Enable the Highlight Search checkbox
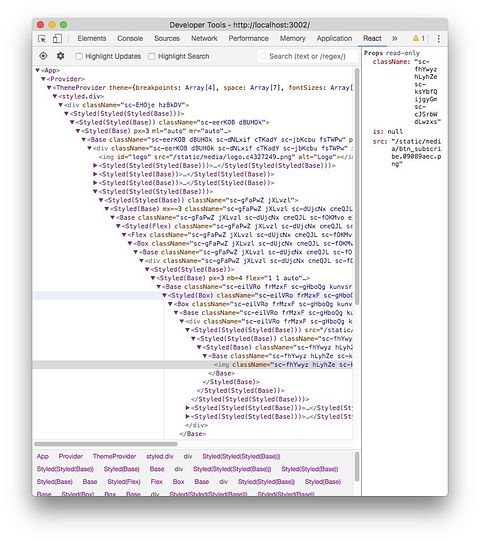This screenshot has height=542, width=480. pos(151,56)
